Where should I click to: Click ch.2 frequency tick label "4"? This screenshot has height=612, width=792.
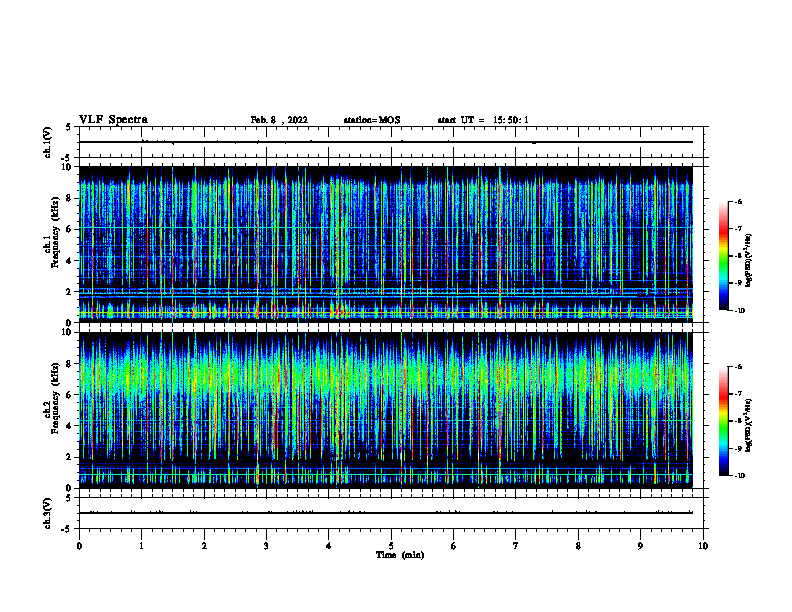pos(69,426)
